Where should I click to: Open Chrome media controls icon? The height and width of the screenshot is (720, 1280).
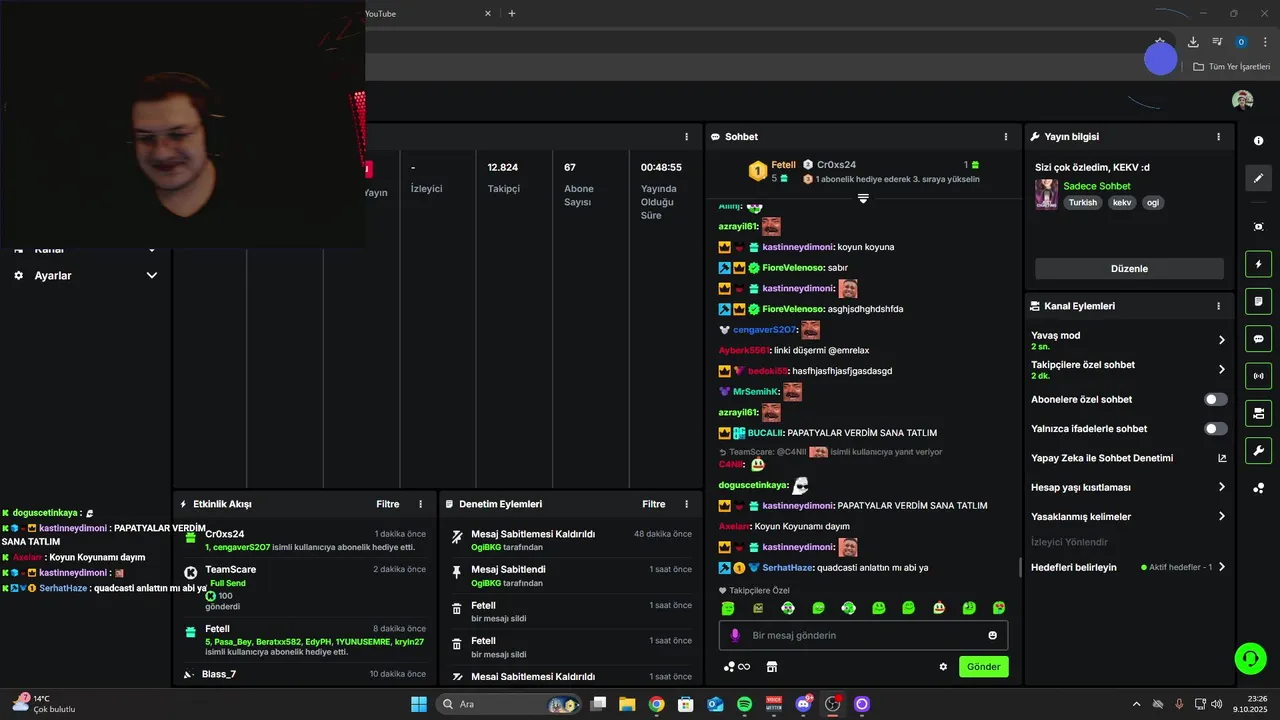click(x=1217, y=42)
